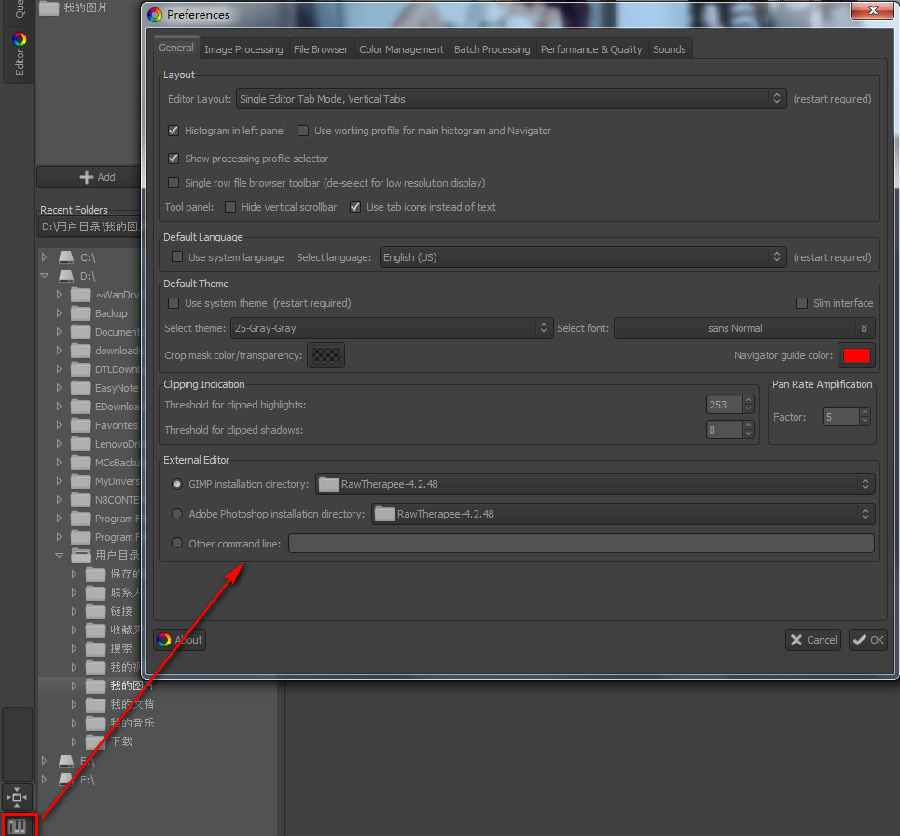Click the folder icon in Photoshop directory chooser
900x836 pixels.
tap(384, 514)
